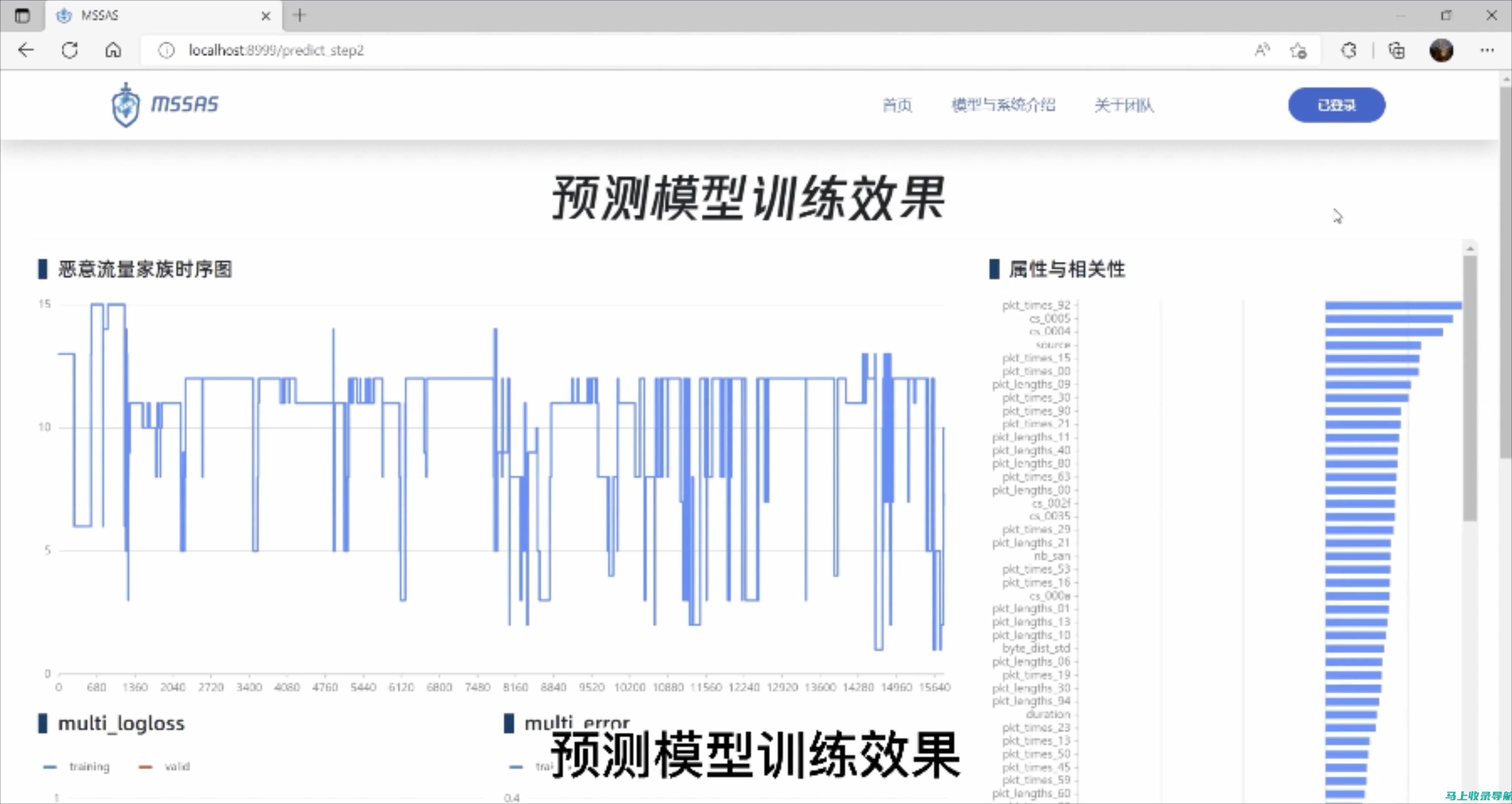Click x-axis label 15640 in time chart

coord(935,687)
